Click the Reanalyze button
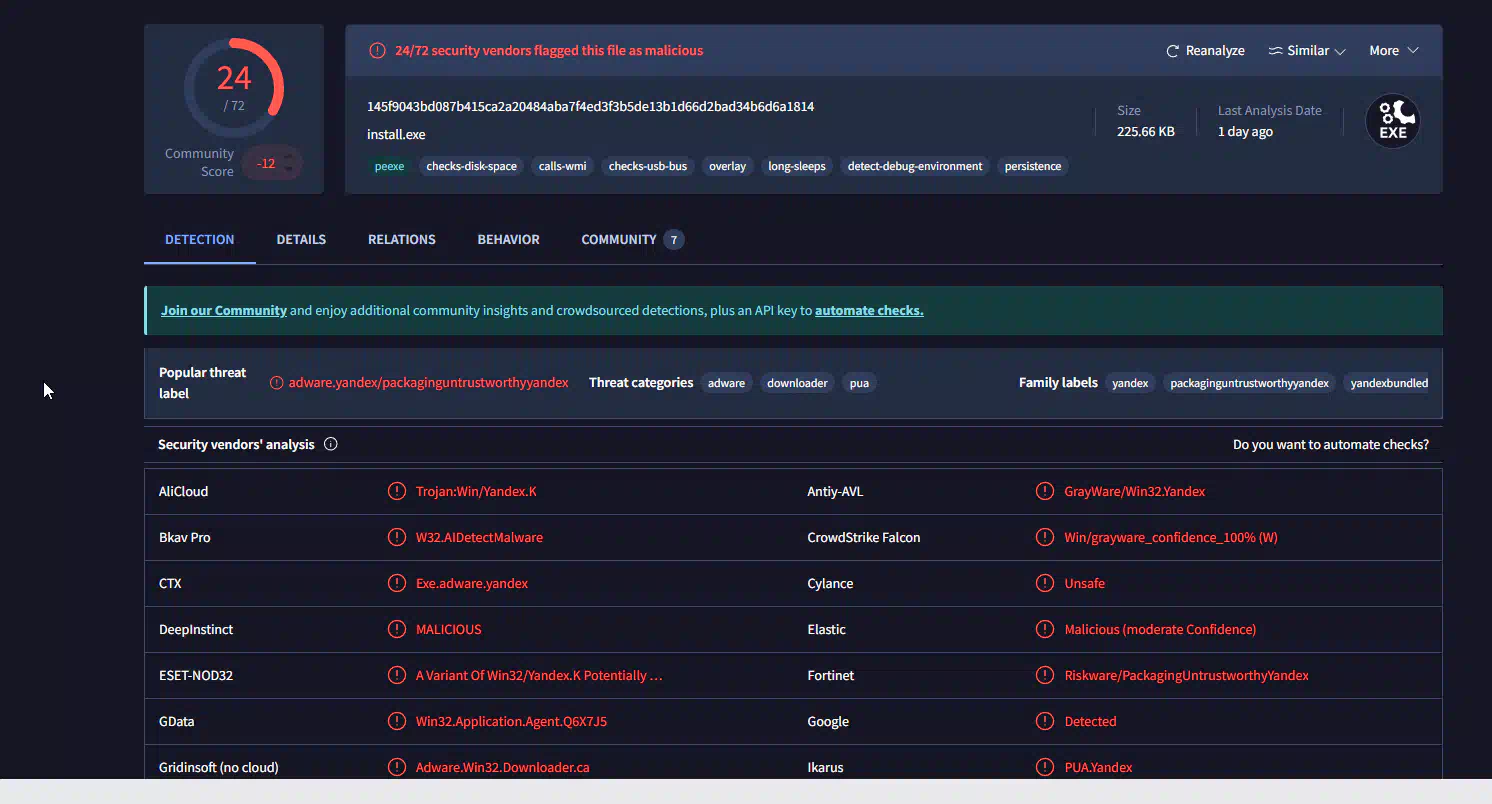 (x=1205, y=50)
